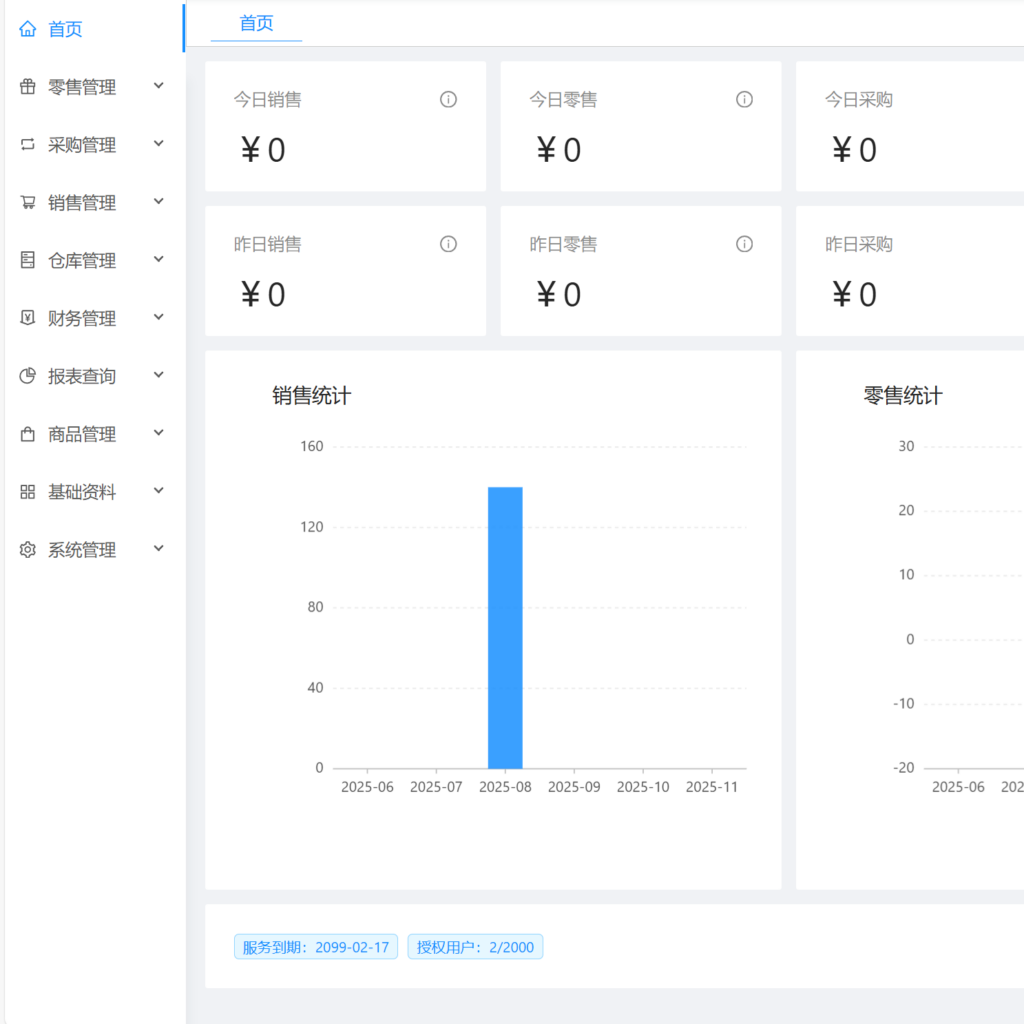The height and width of the screenshot is (1024, 1024).
Task: Click the report query pie chart icon
Action: tap(28, 376)
